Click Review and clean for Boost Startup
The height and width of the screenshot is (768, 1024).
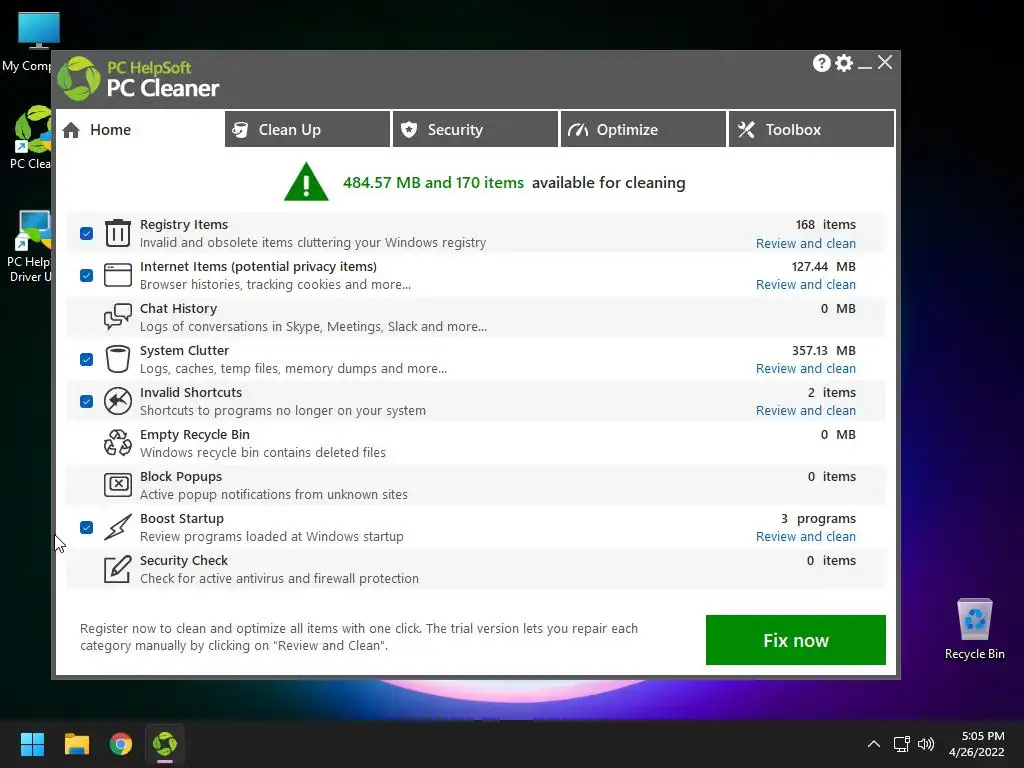(x=806, y=537)
